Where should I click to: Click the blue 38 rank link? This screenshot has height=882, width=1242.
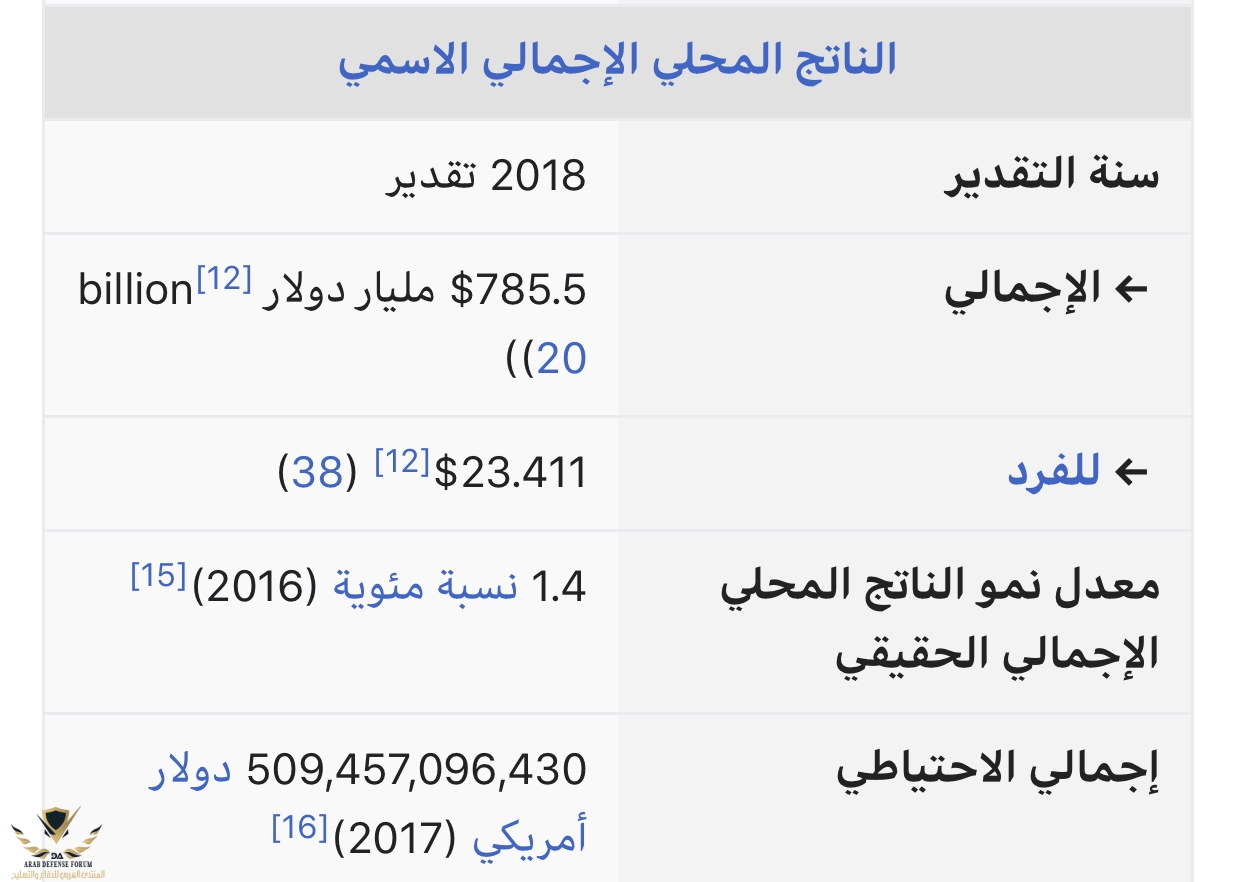[318, 473]
